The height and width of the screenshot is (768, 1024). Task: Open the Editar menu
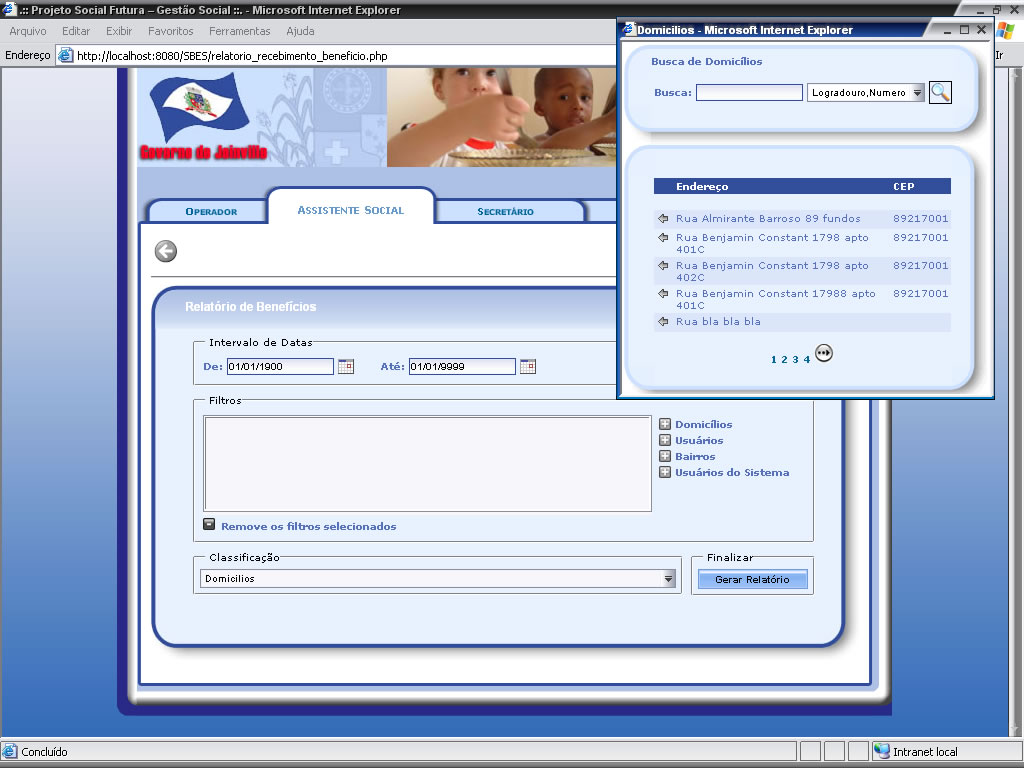pyautogui.click(x=76, y=31)
